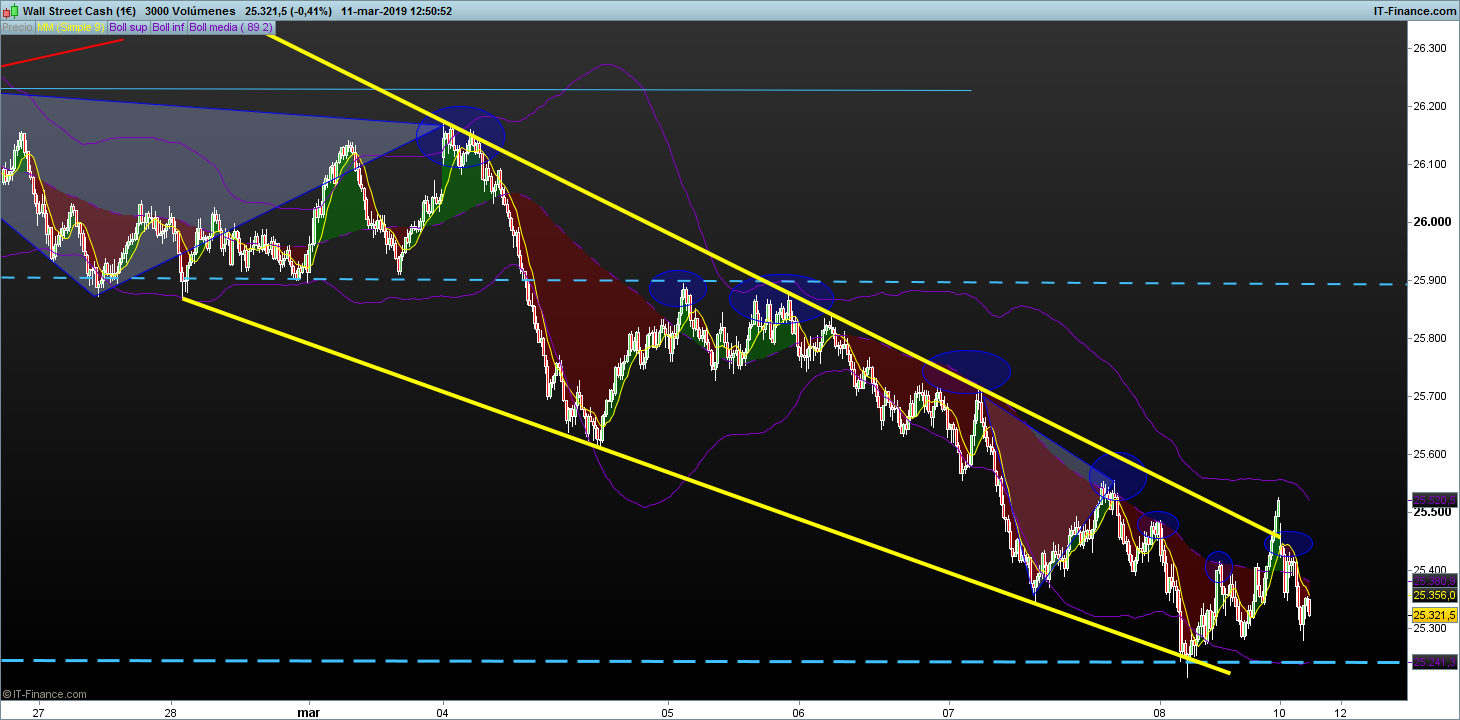Select the short red trendline at top left
This screenshot has height=720, width=1460.
pyautogui.click(x=63, y=53)
